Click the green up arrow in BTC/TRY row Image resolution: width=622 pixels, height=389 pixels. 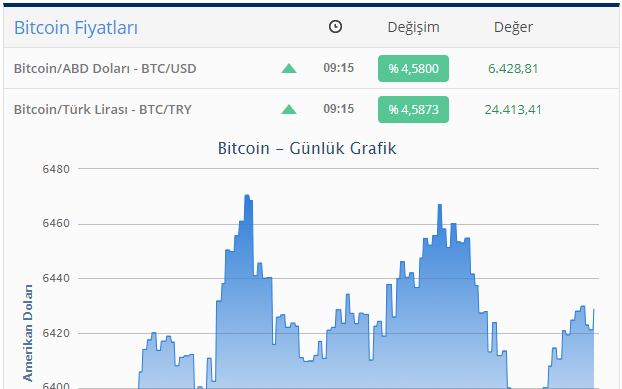point(289,109)
